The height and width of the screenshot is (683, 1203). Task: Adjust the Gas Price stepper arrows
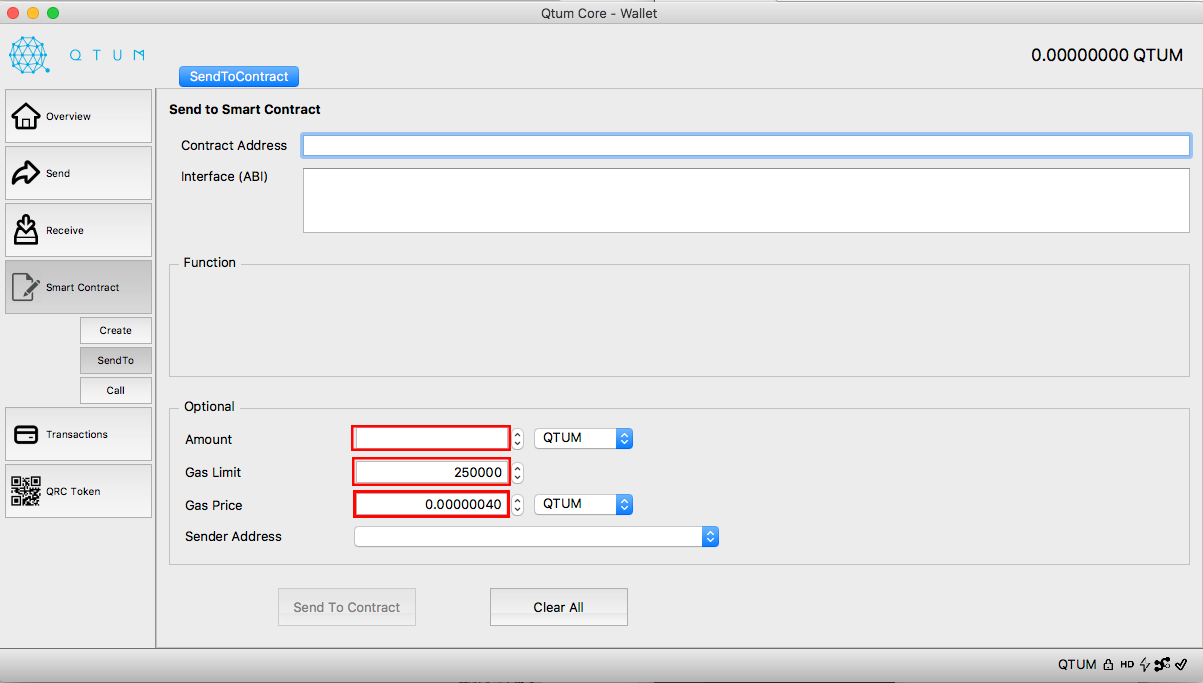tap(518, 504)
